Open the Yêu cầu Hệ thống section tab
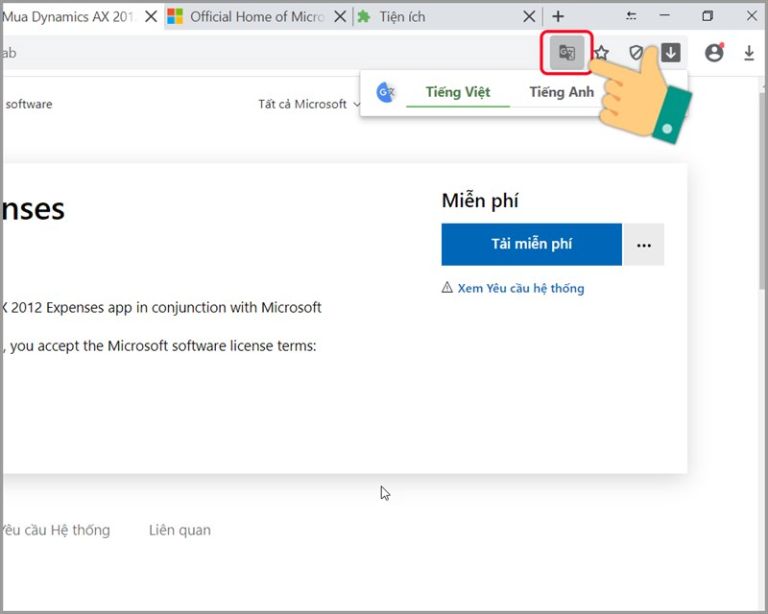 (55, 530)
